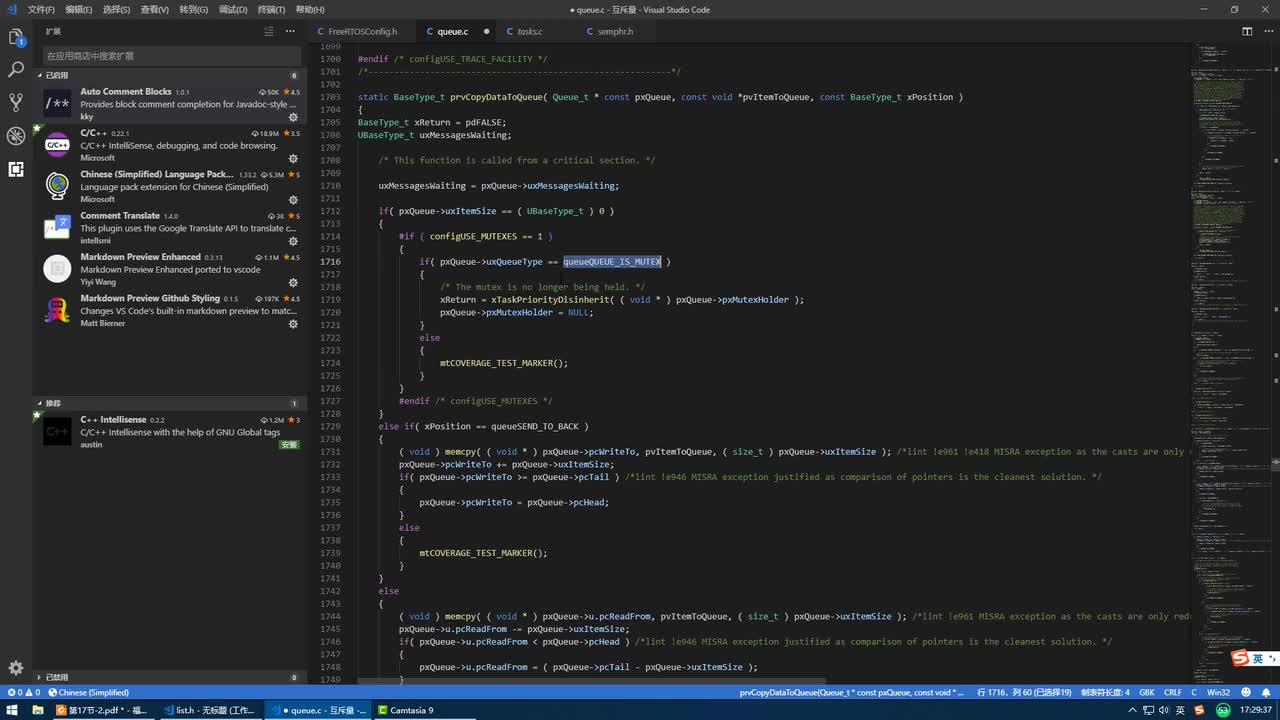Switch to FreeRTOSConfig.h tab
This screenshot has height=720, width=1280.
coord(362,32)
